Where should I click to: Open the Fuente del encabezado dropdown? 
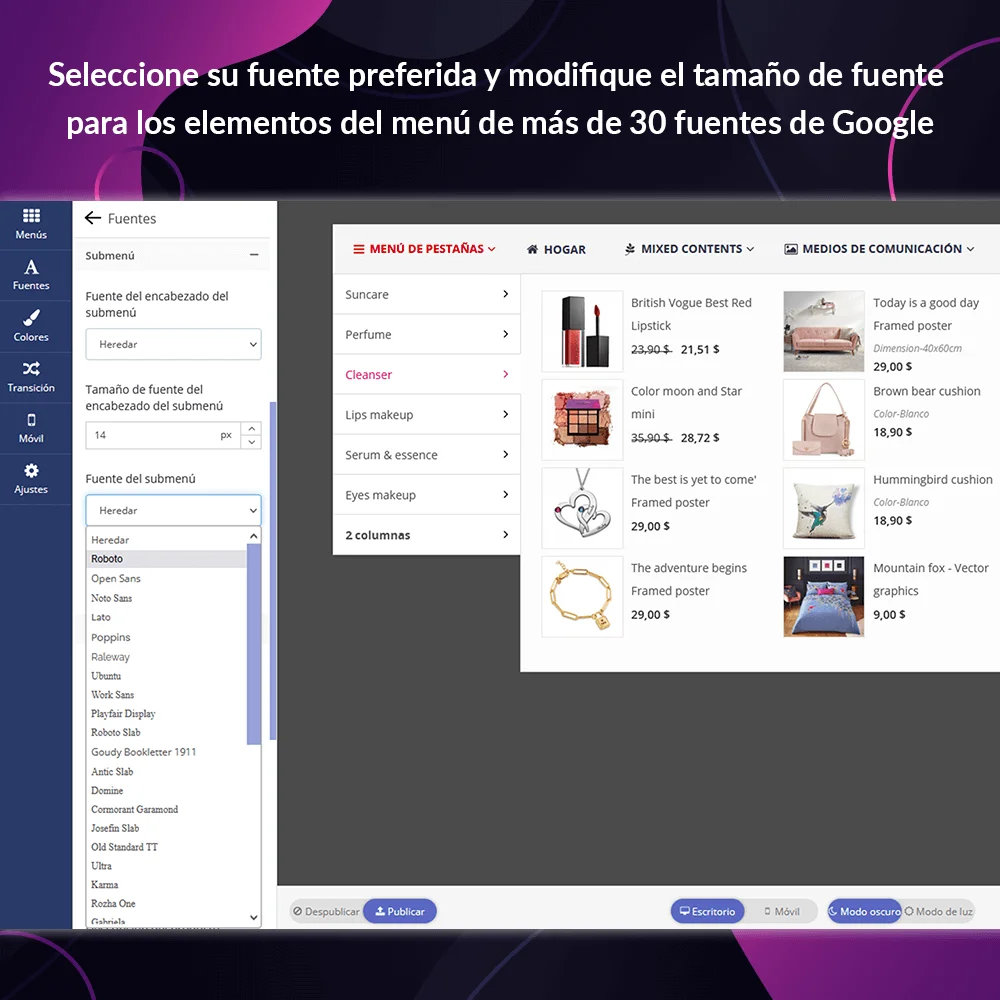[x=173, y=344]
